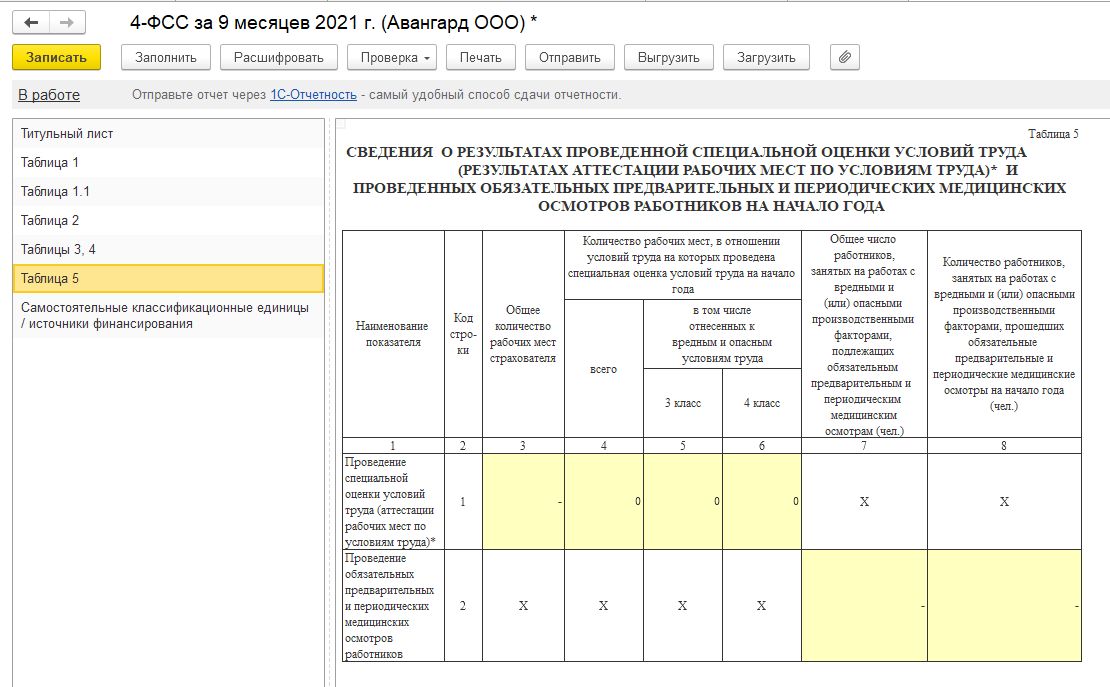Click the Загрузить button

pyautogui.click(x=766, y=57)
